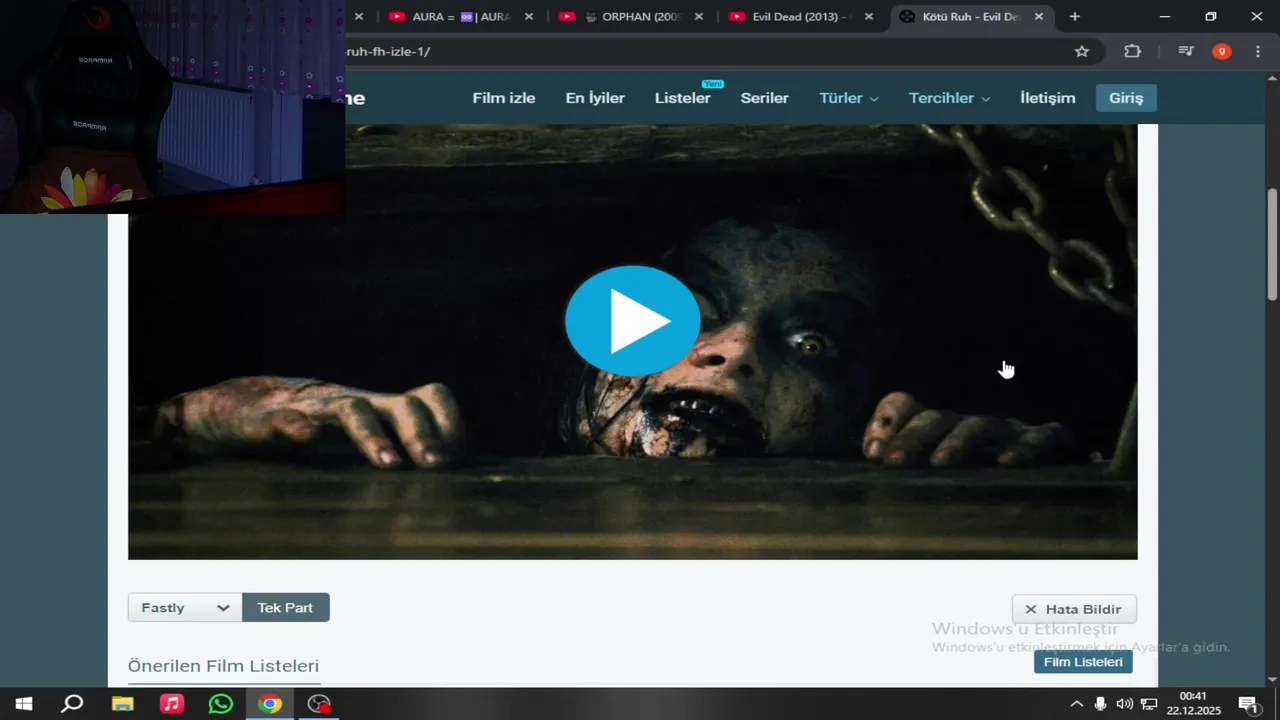Viewport: 1280px width, 720px height.
Task: Play the Evil Dead video
Action: [x=632, y=321]
